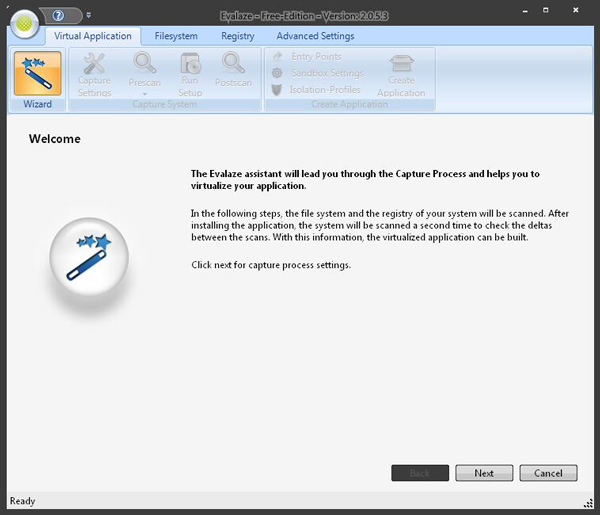Switch to the Filesystem tab
600x515 pixels.
(x=176, y=36)
